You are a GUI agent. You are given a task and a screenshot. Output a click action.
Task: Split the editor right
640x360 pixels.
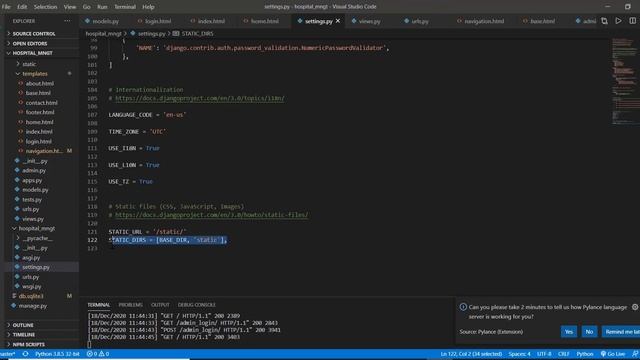tap(632, 21)
